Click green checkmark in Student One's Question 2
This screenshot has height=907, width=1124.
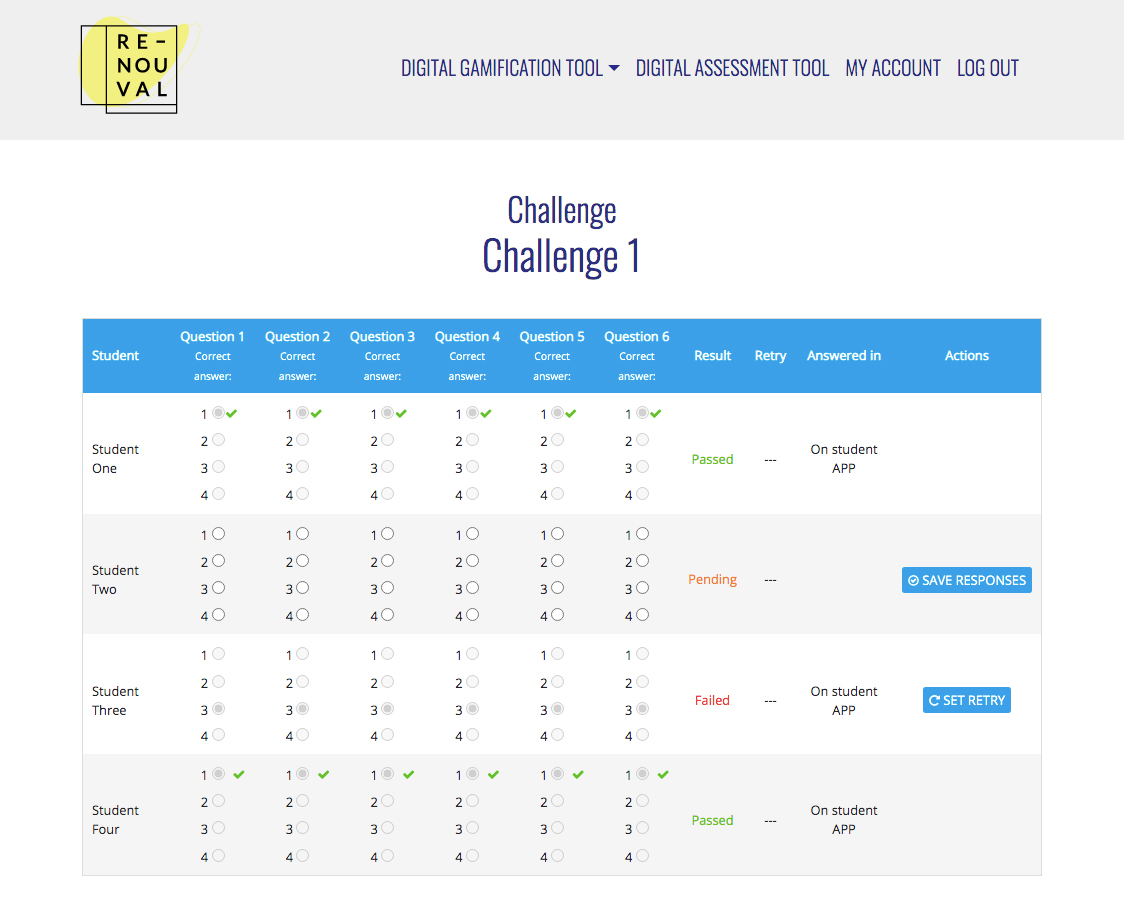pos(316,414)
